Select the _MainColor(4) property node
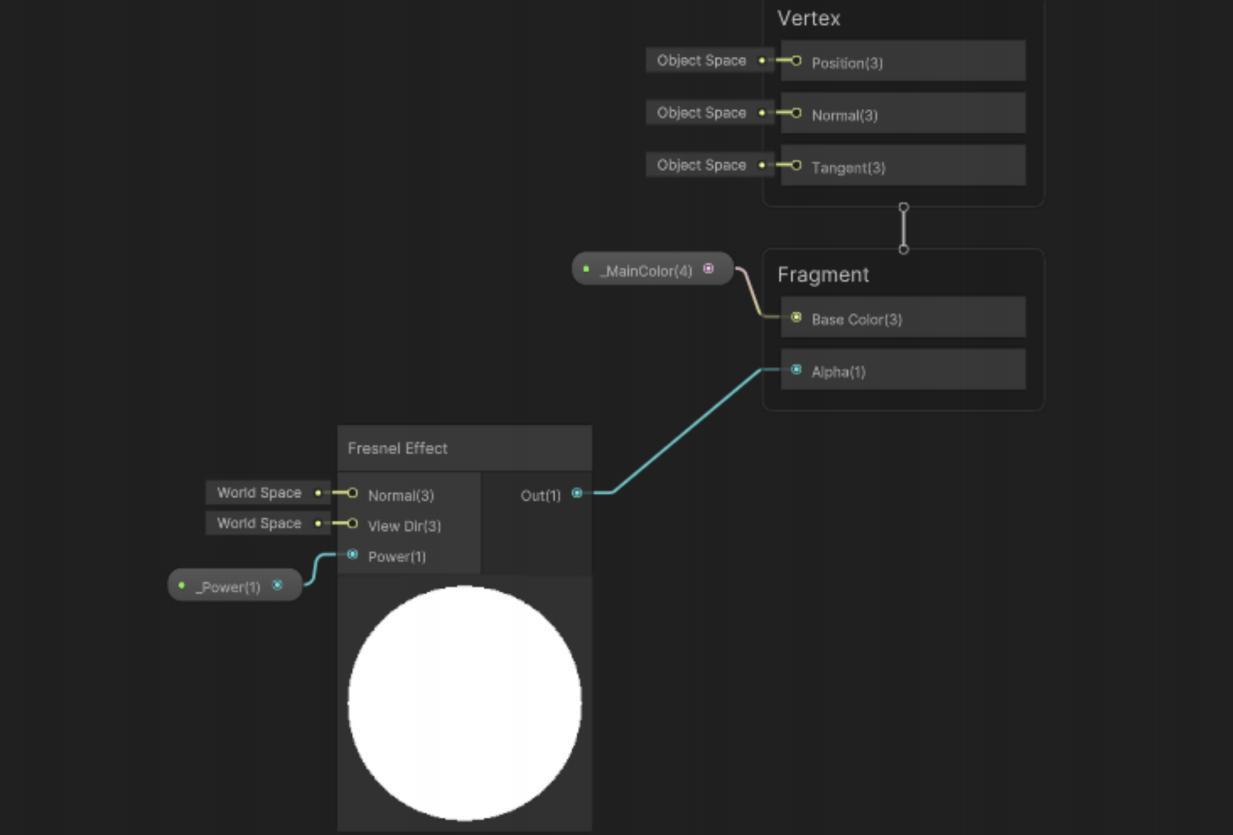Screen dimensions: 1233x835 [653, 269]
